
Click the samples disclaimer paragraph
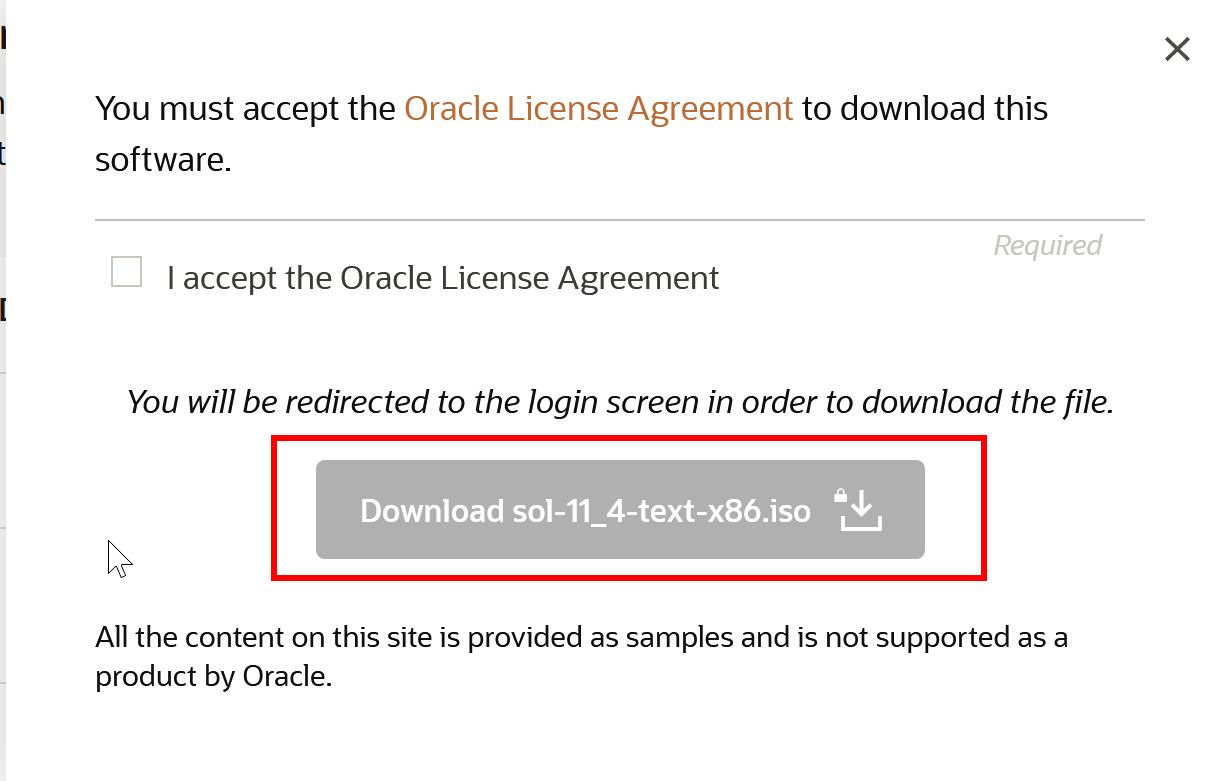pos(582,656)
